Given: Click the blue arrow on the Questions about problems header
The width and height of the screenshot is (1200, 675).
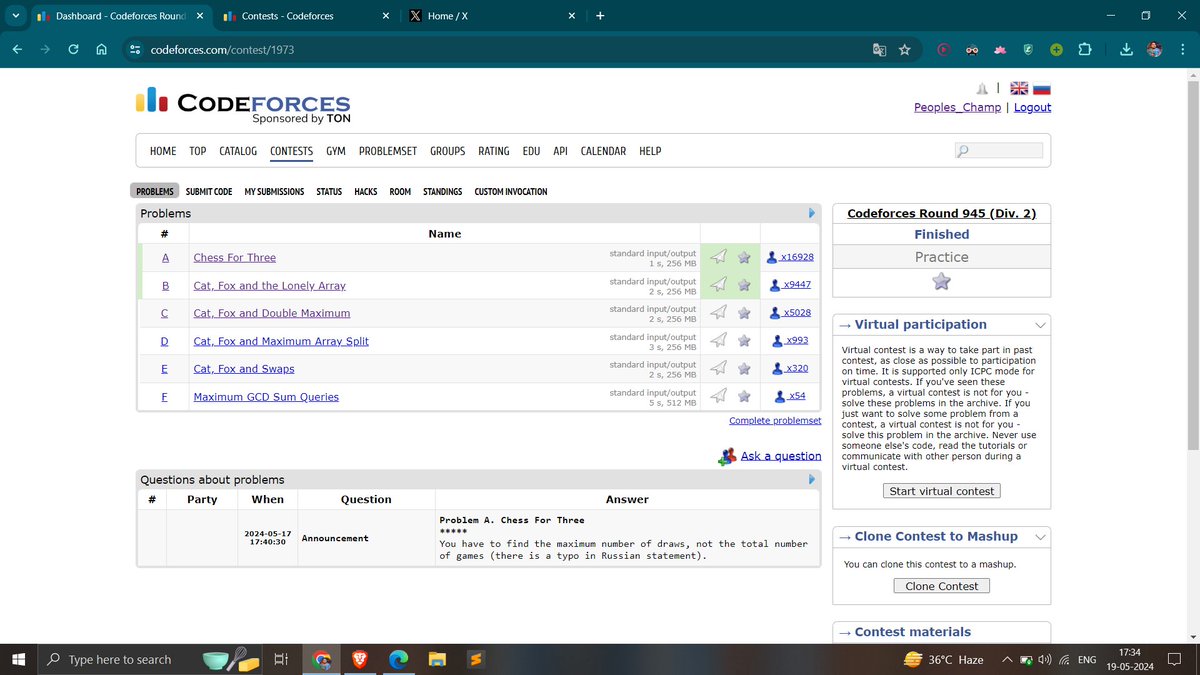Looking at the screenshot, I should (x=812, y=479).
